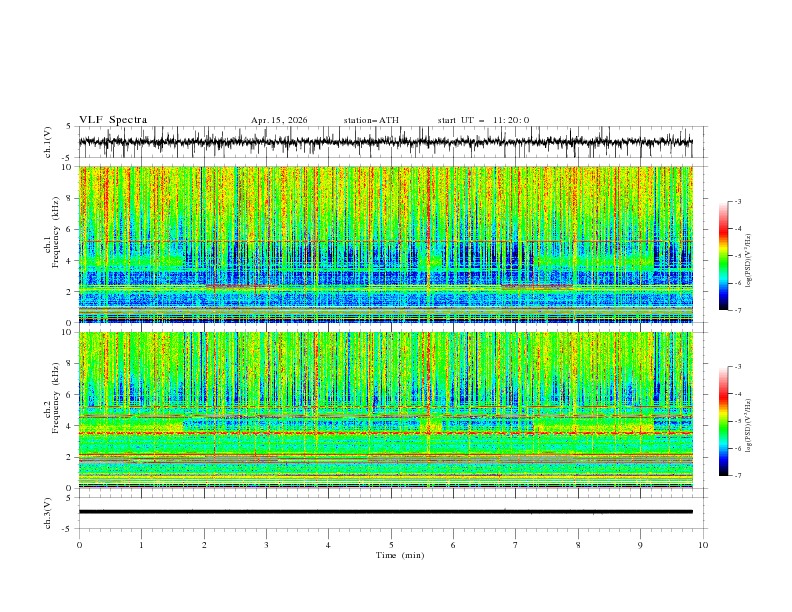Image resolution: width=792 pixels, height=612 pixels.
Task: Click the ch.1 voltage waveform trace
Action: click(x=386, y=142)
